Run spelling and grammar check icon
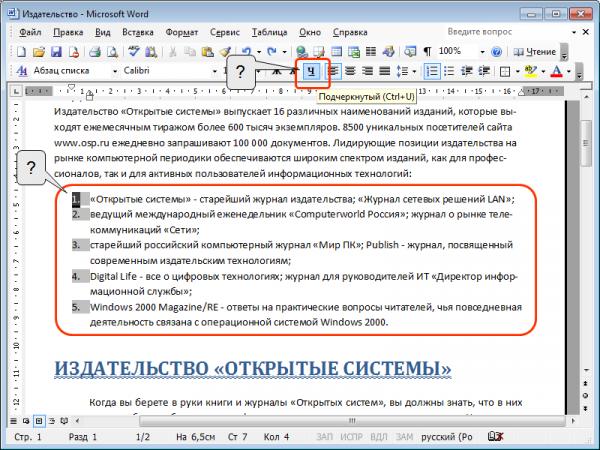The height and width of the screenshot is (450, 600). pos(134,52)
